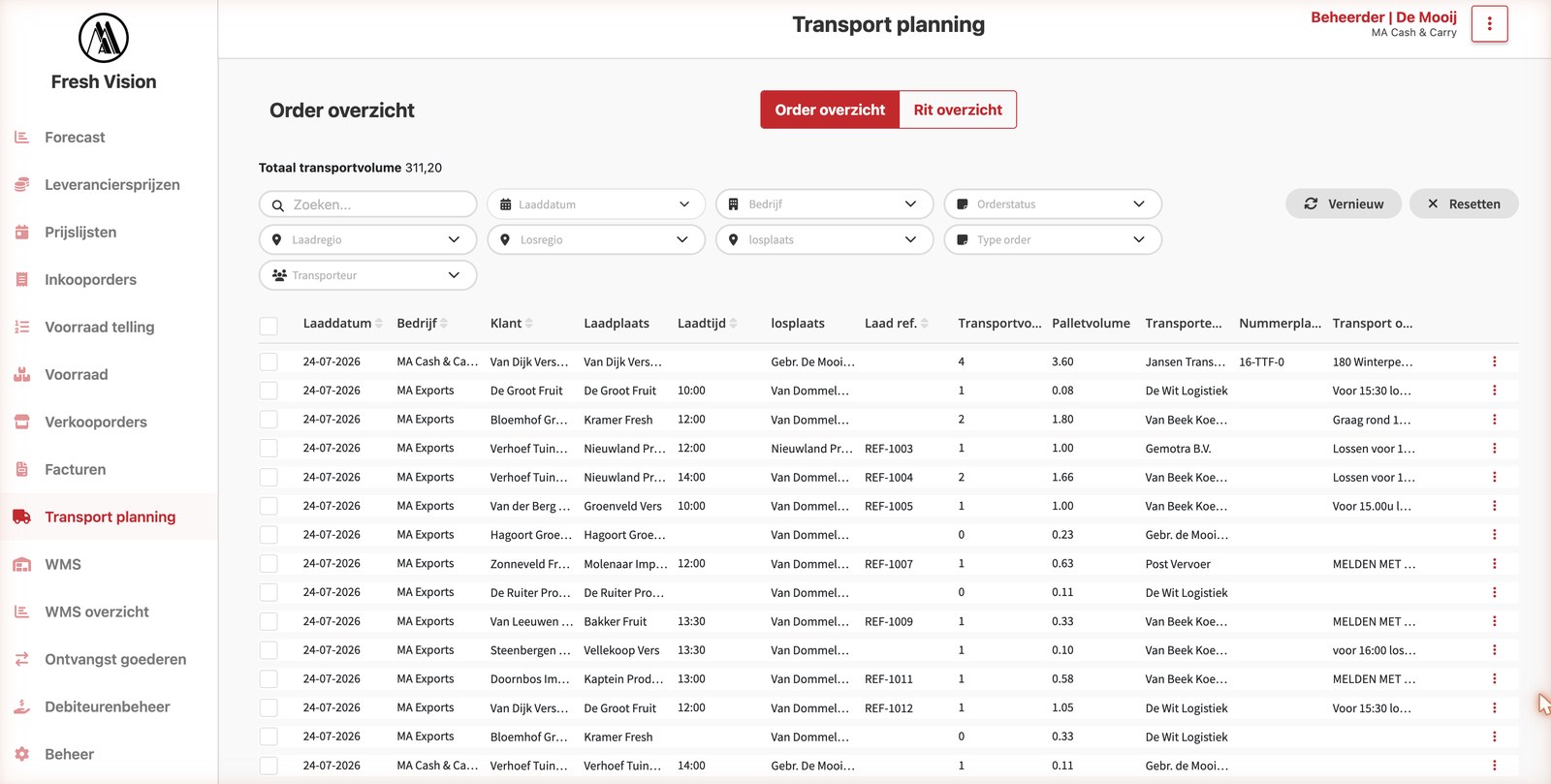Screen dimensions: 1551x784
Task: Sort by the Laadtijd column header
Action: pyautogui.click(x=707, y=324)
